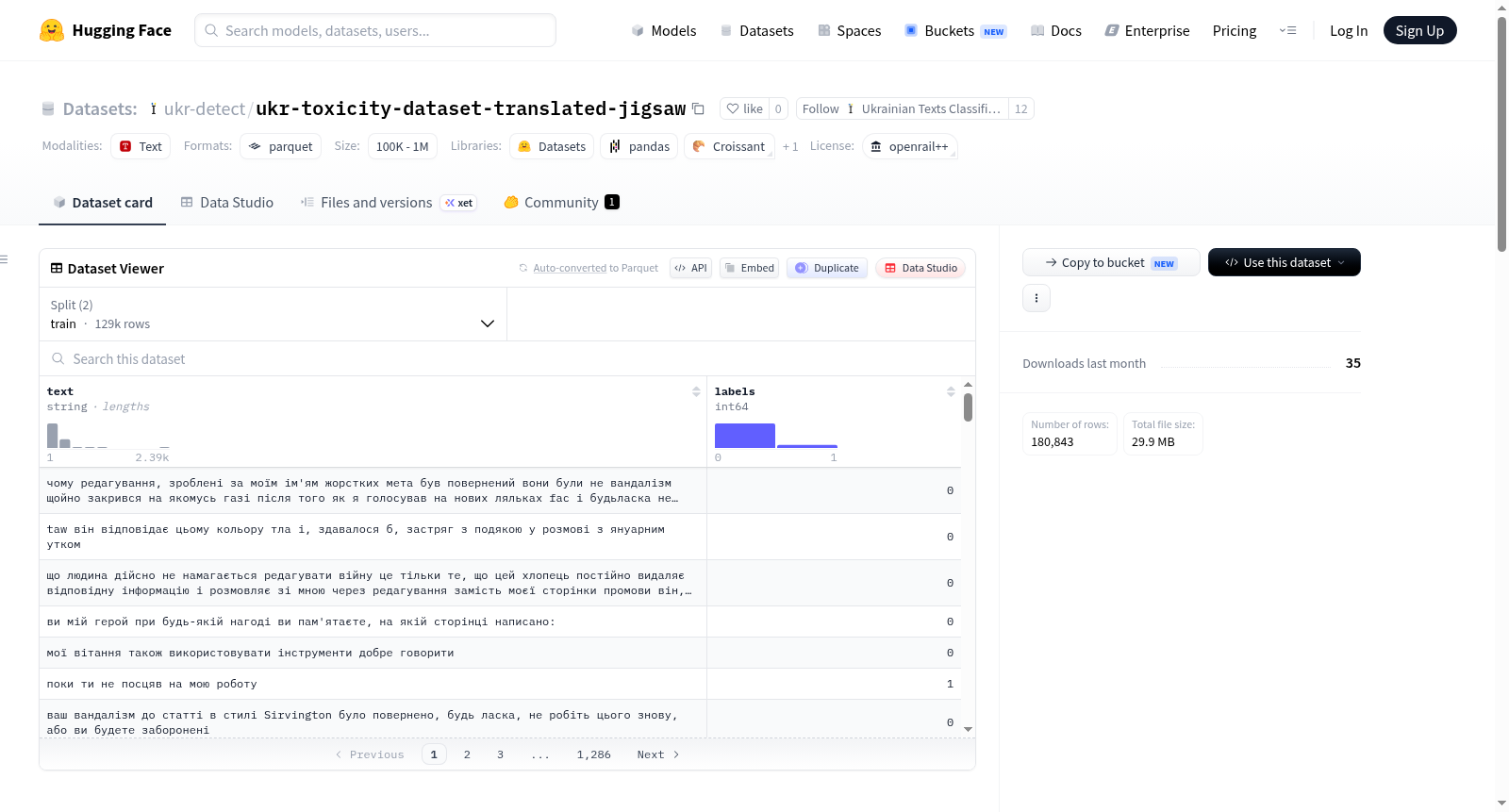Click the row 'мої вітання також використовувати'
This screenshot has height=812, width=1509.
(x=500, y=653)
